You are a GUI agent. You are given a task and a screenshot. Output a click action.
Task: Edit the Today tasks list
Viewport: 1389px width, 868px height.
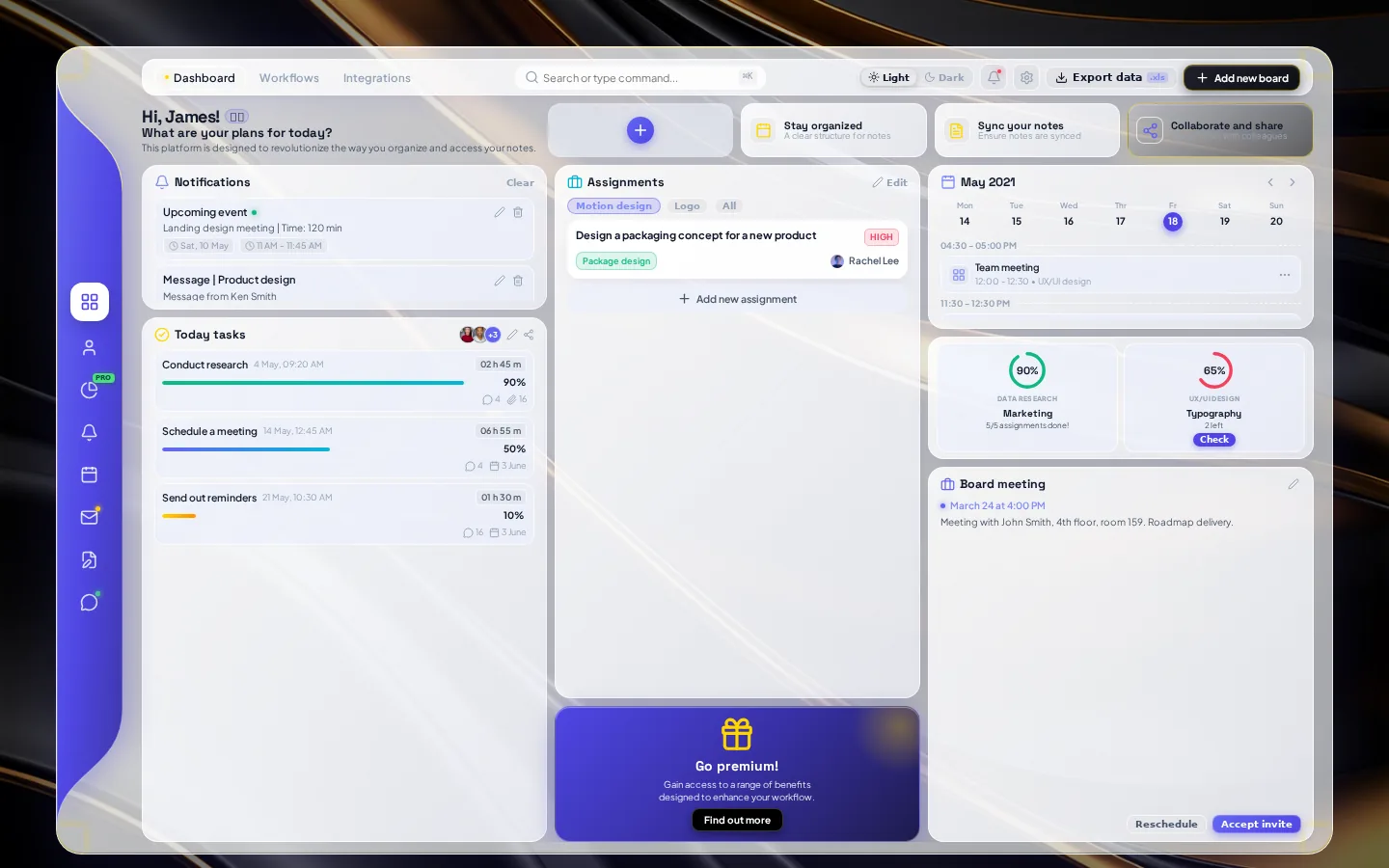512,335
